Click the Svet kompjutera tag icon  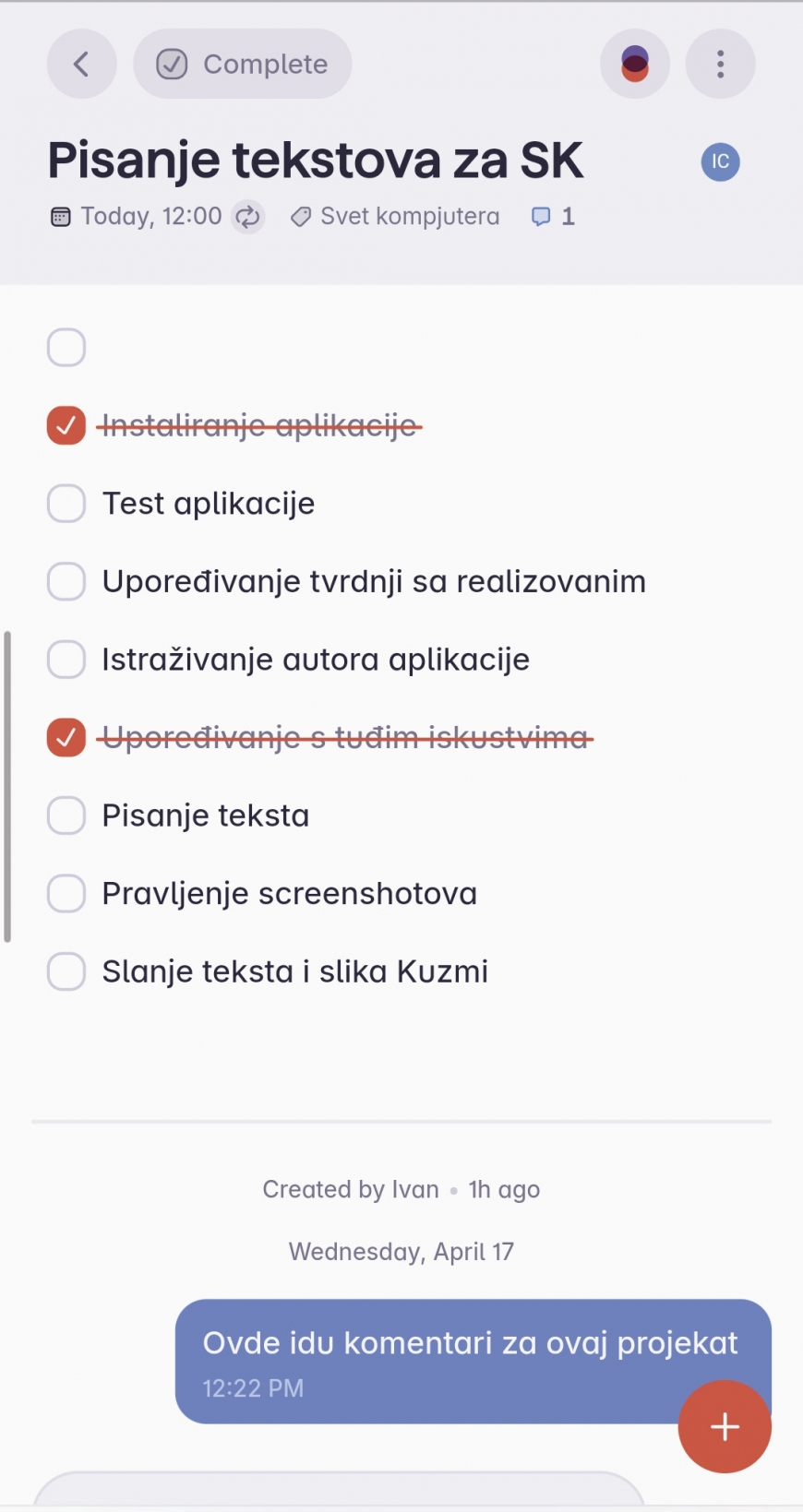(300, 217)
